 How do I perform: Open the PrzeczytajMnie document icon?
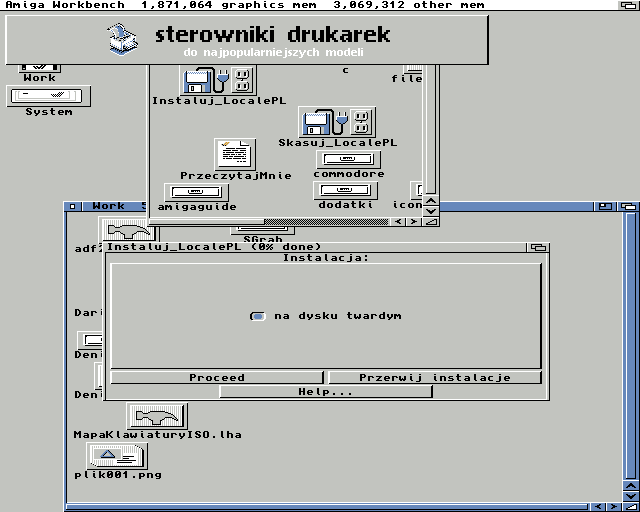235,154
